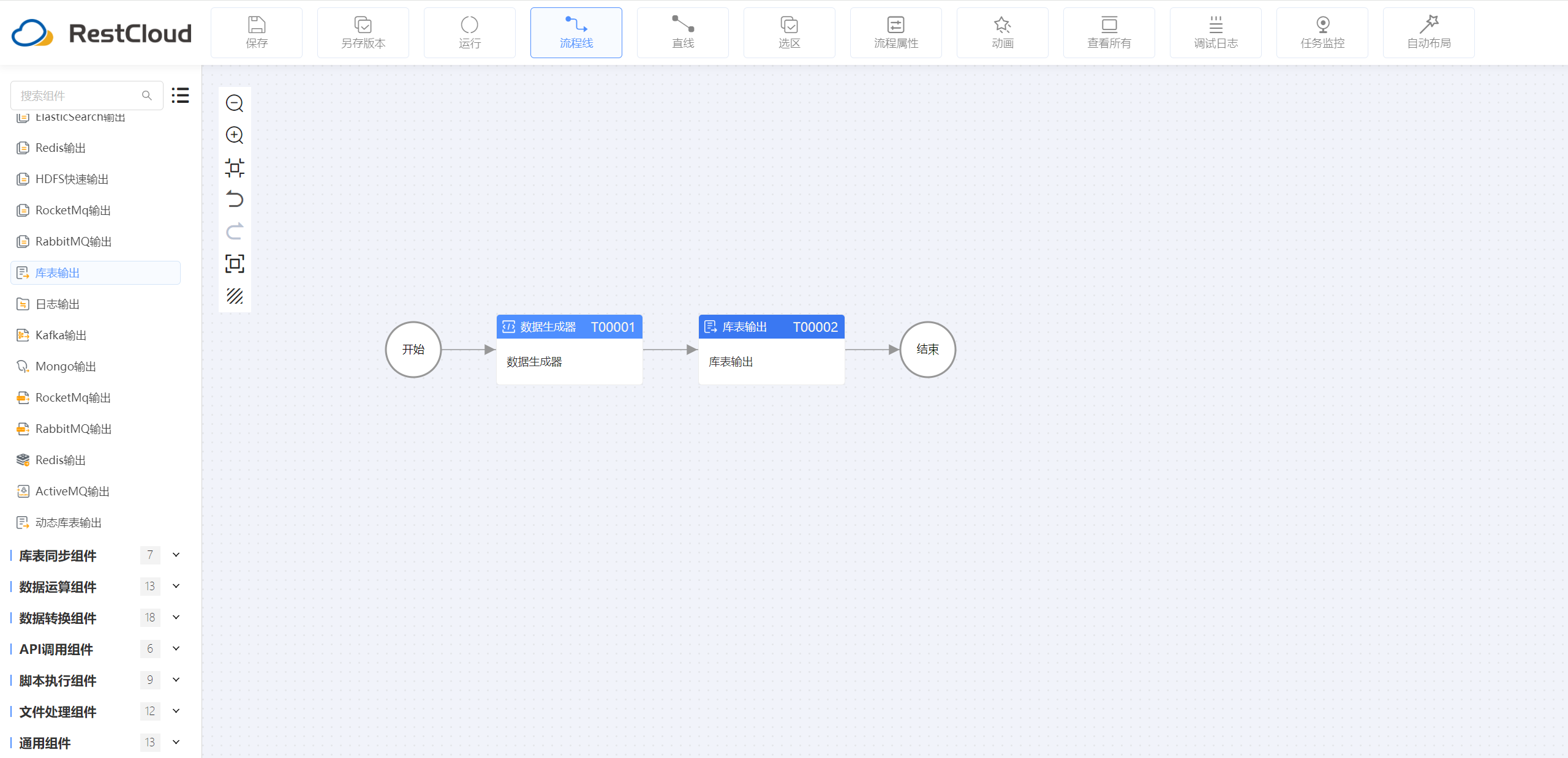The width and height of the screenshot is (1568, 758).
Task: Click the redo arrow icon
Action: coord(235,231)
